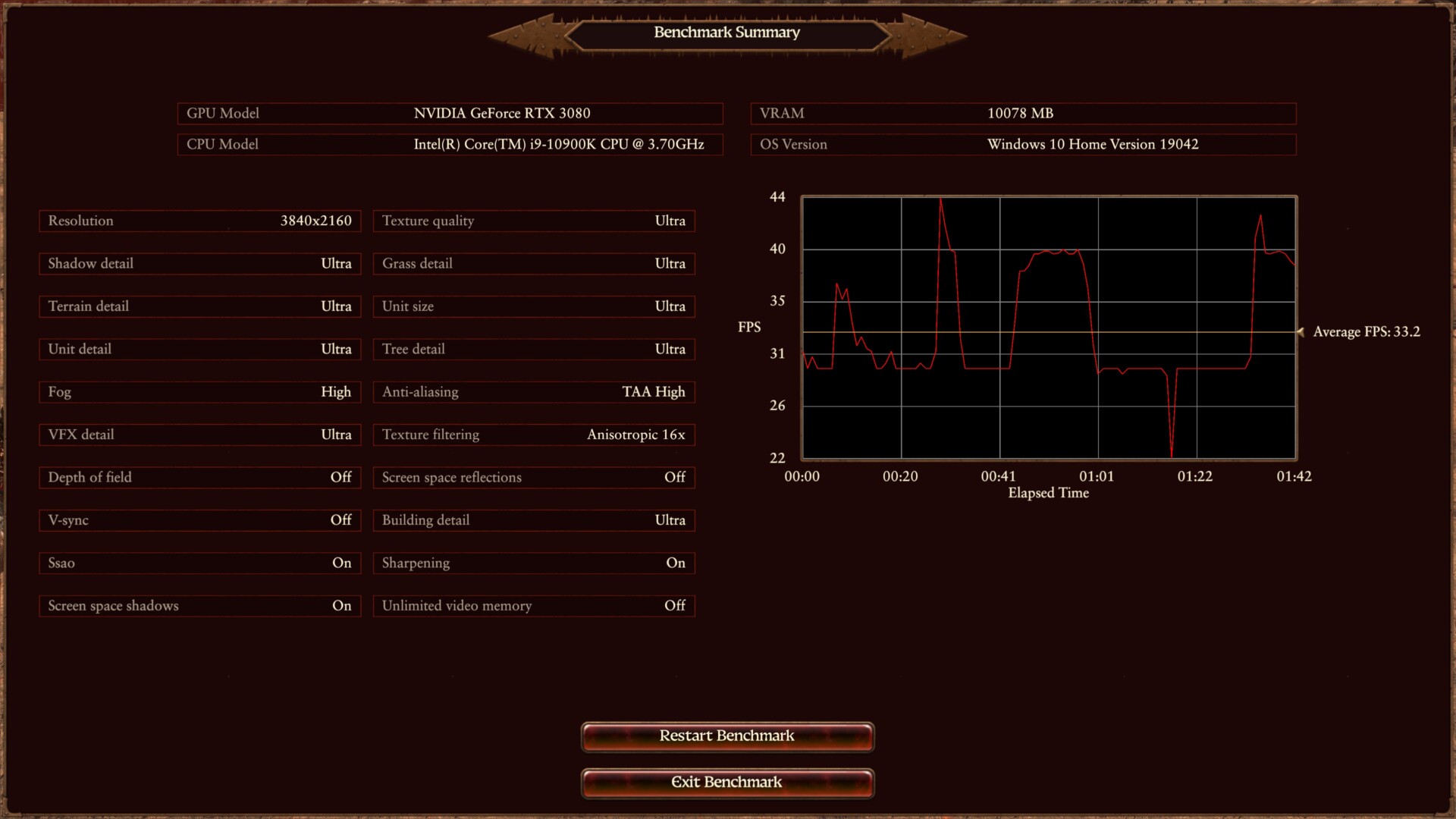The image size is (1456, 819).
Task: Select the Ssao On setting row
Action: 199,563
